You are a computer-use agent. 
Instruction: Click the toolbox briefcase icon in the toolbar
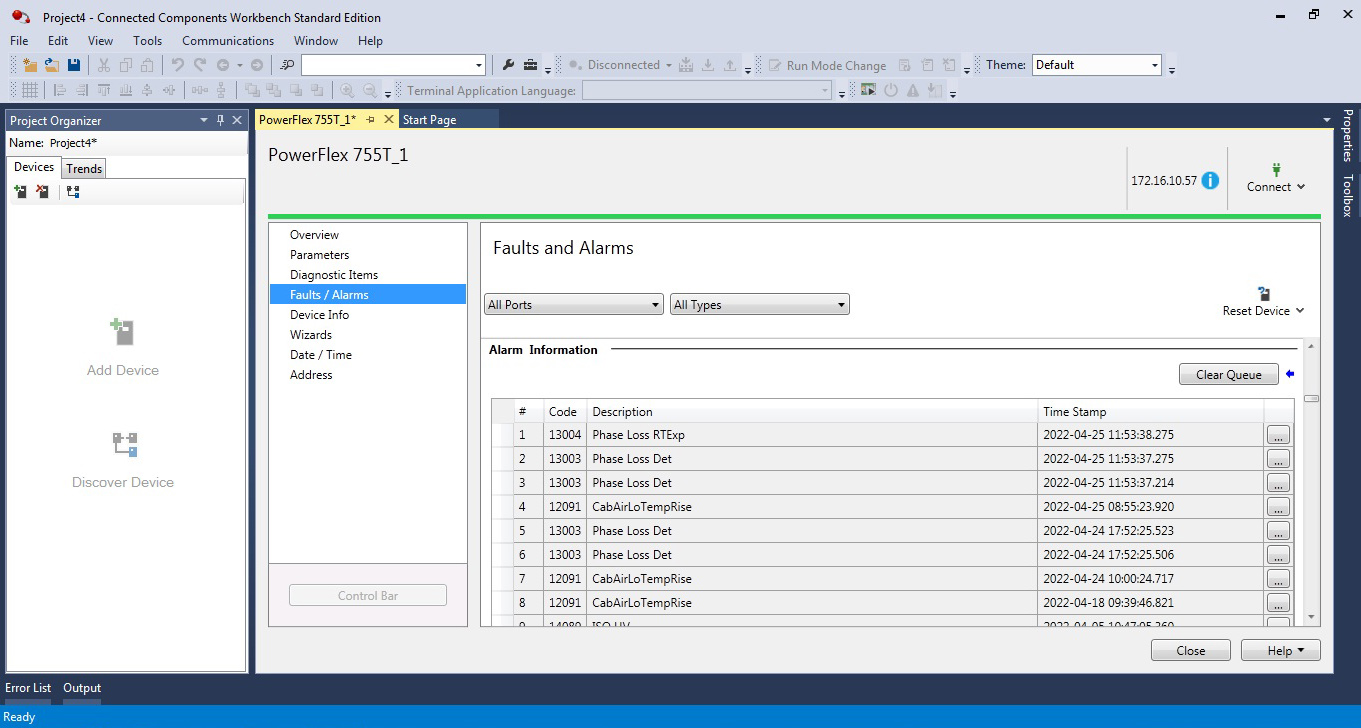point(530,65)
